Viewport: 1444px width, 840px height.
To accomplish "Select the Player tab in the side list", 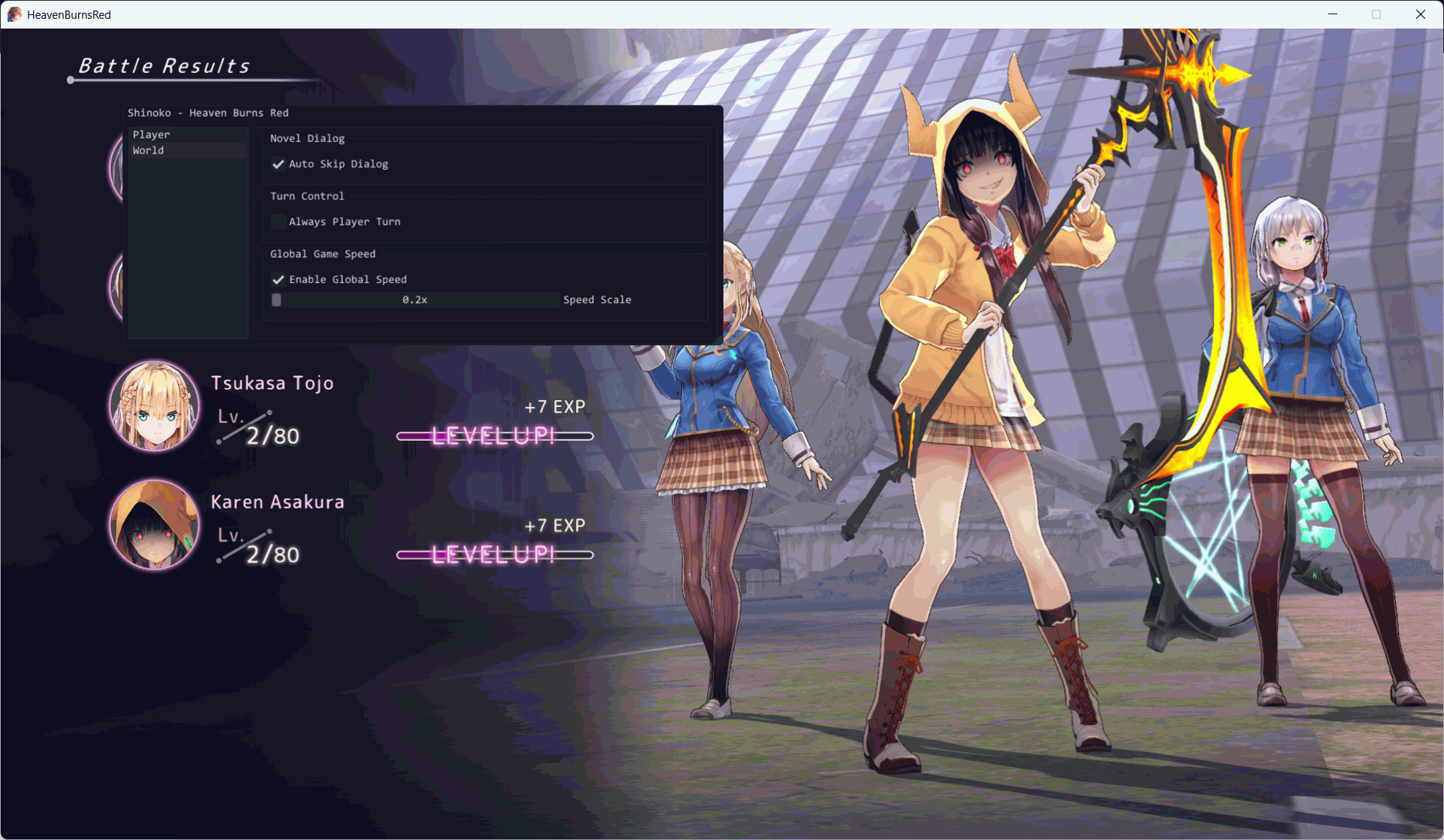I will (188, 135).
